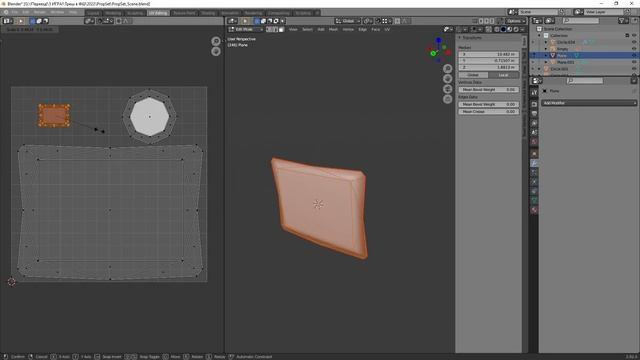640x360 pixels.
Task: Open the Edit Mode dropdown
Action: 246,29
